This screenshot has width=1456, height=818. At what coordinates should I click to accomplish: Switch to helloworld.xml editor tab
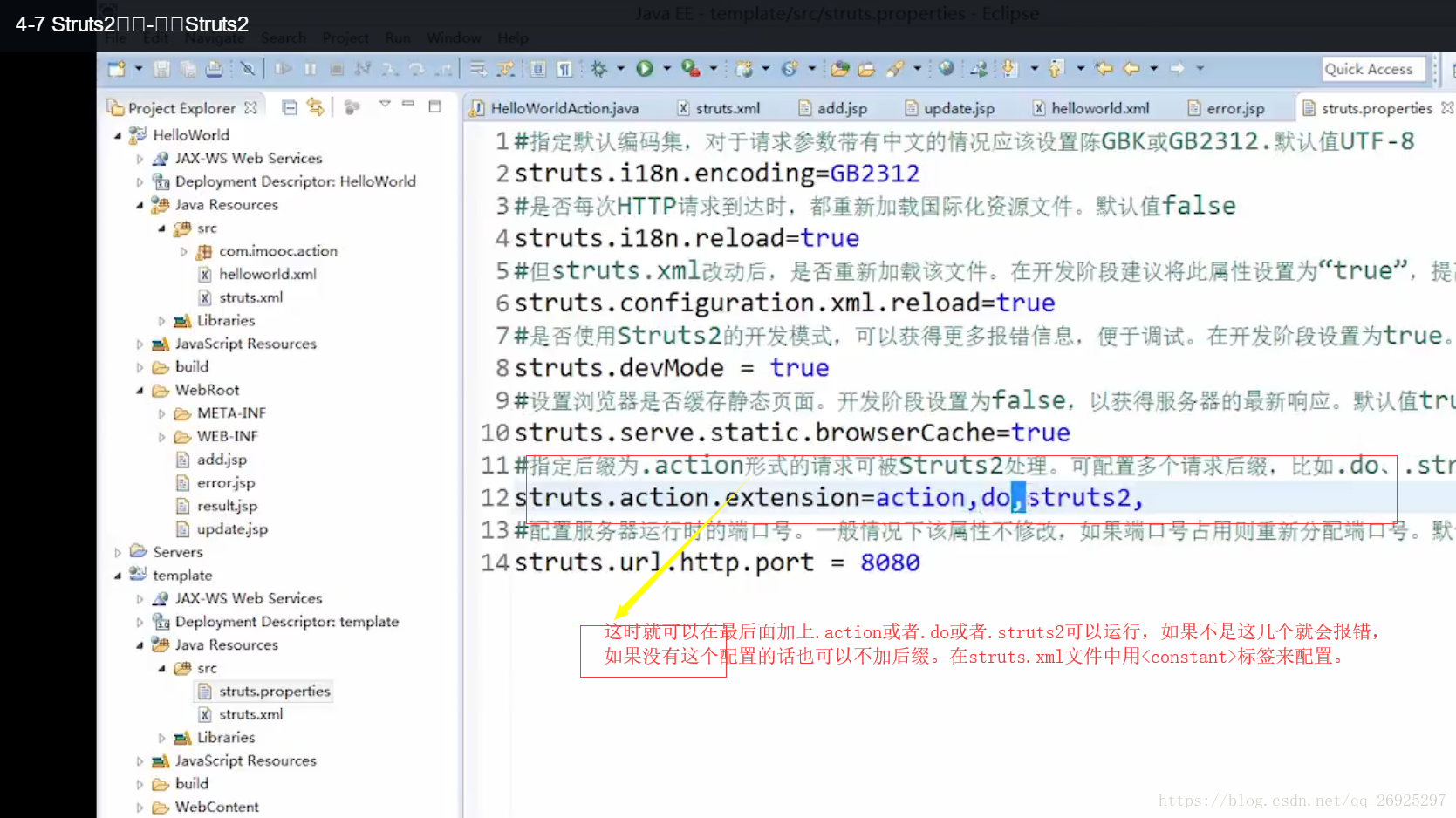[x=1090, y=108]
